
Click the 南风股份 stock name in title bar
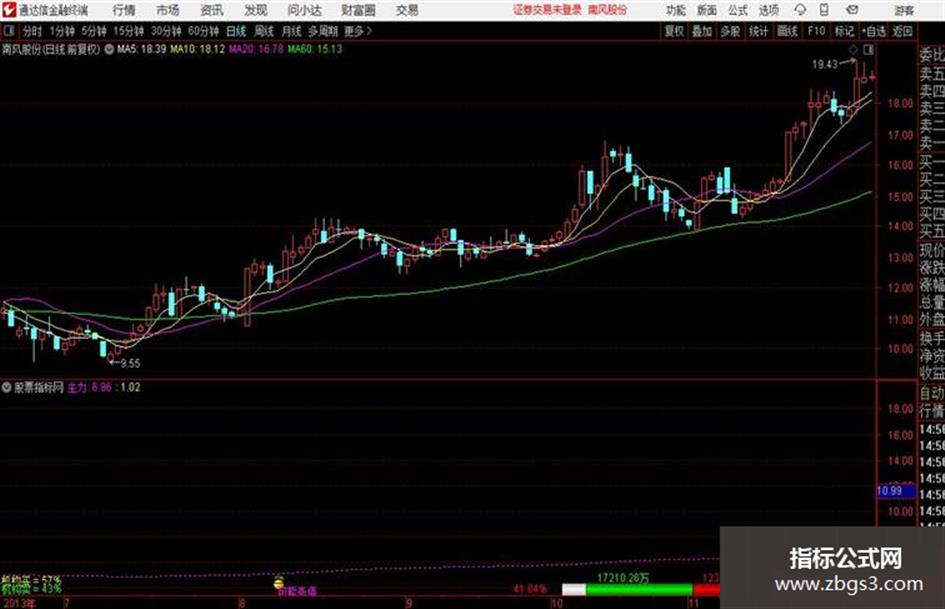[608, 10]
